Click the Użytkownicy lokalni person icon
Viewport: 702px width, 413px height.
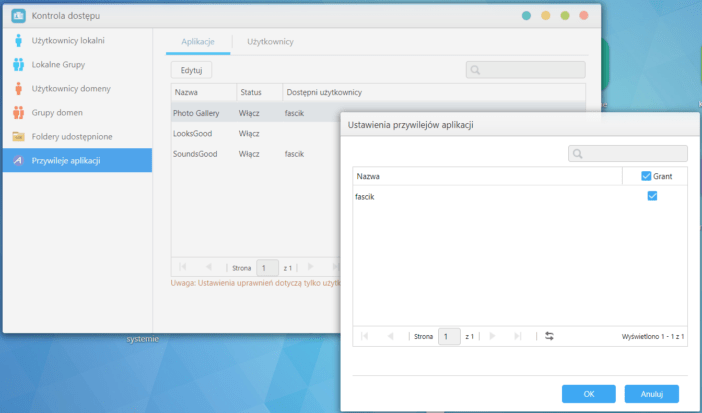[x=18, y=41]
